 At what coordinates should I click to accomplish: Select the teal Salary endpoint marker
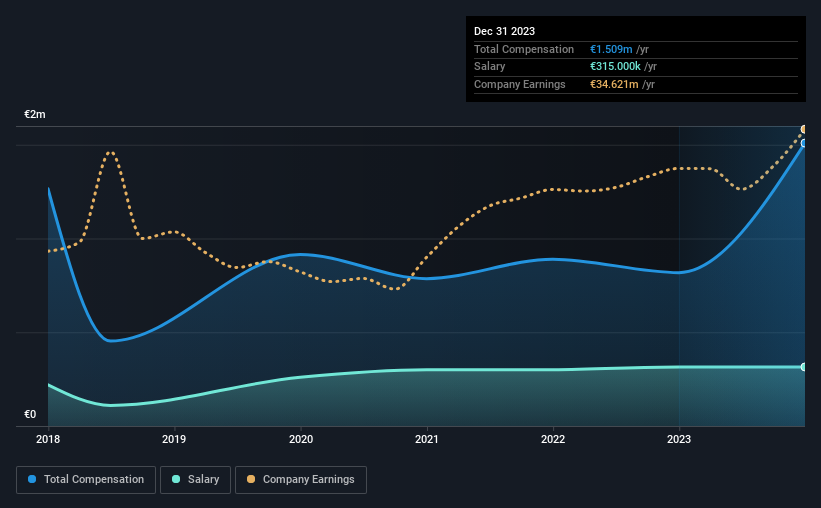(803, 367)
